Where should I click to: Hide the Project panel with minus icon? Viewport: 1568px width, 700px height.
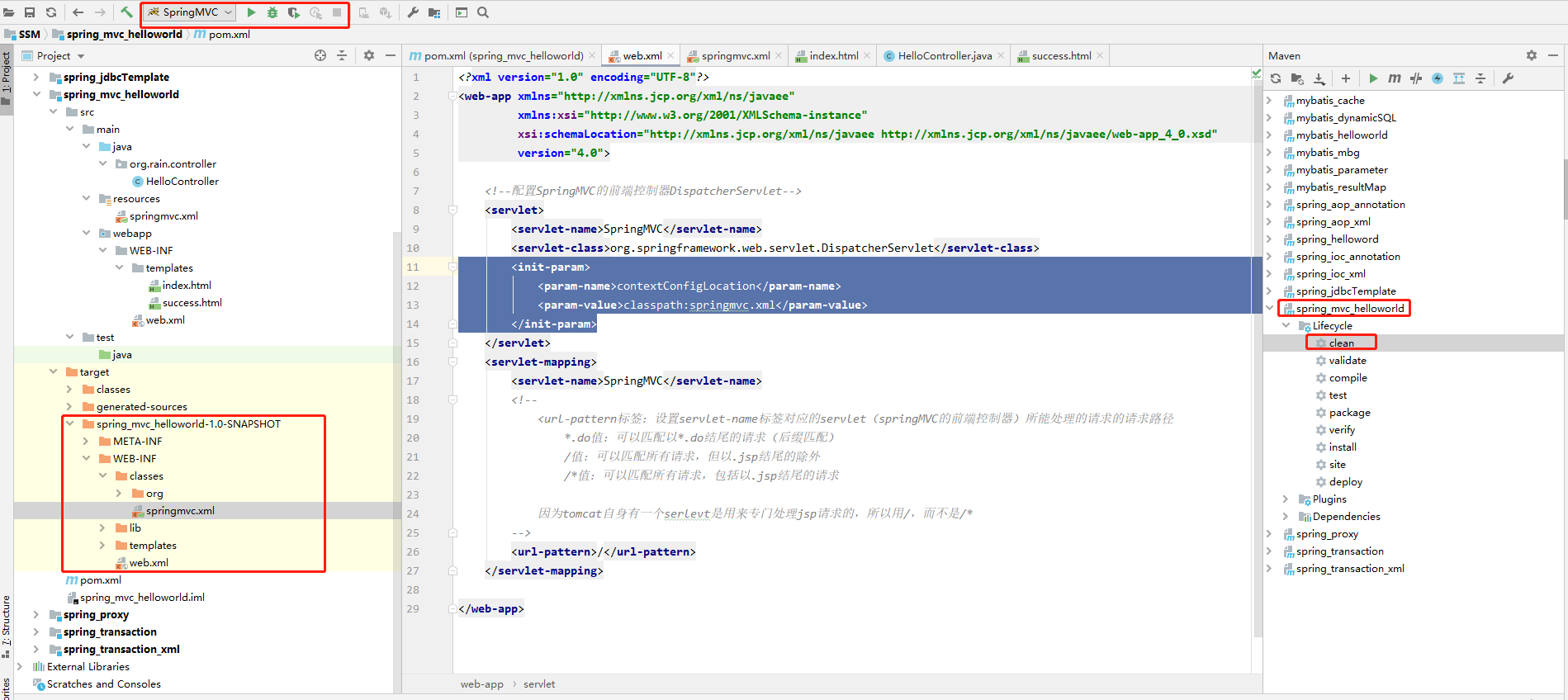point(391,55)
